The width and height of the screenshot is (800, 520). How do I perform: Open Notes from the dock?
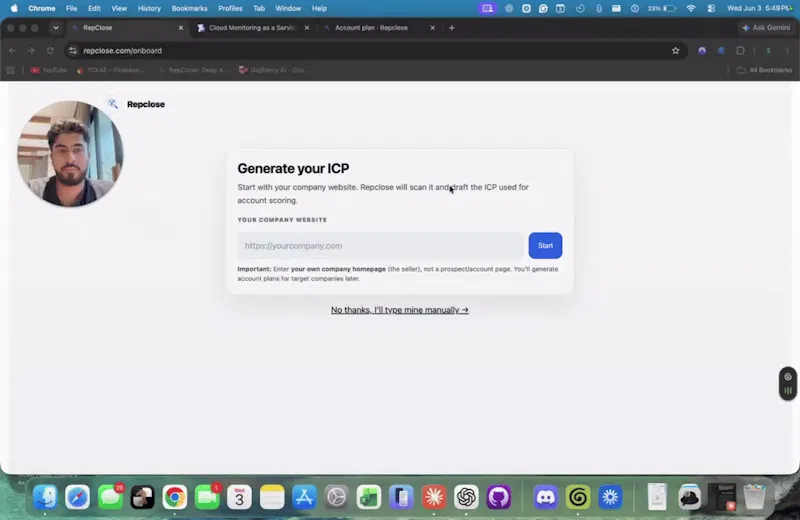coord(272,497)
